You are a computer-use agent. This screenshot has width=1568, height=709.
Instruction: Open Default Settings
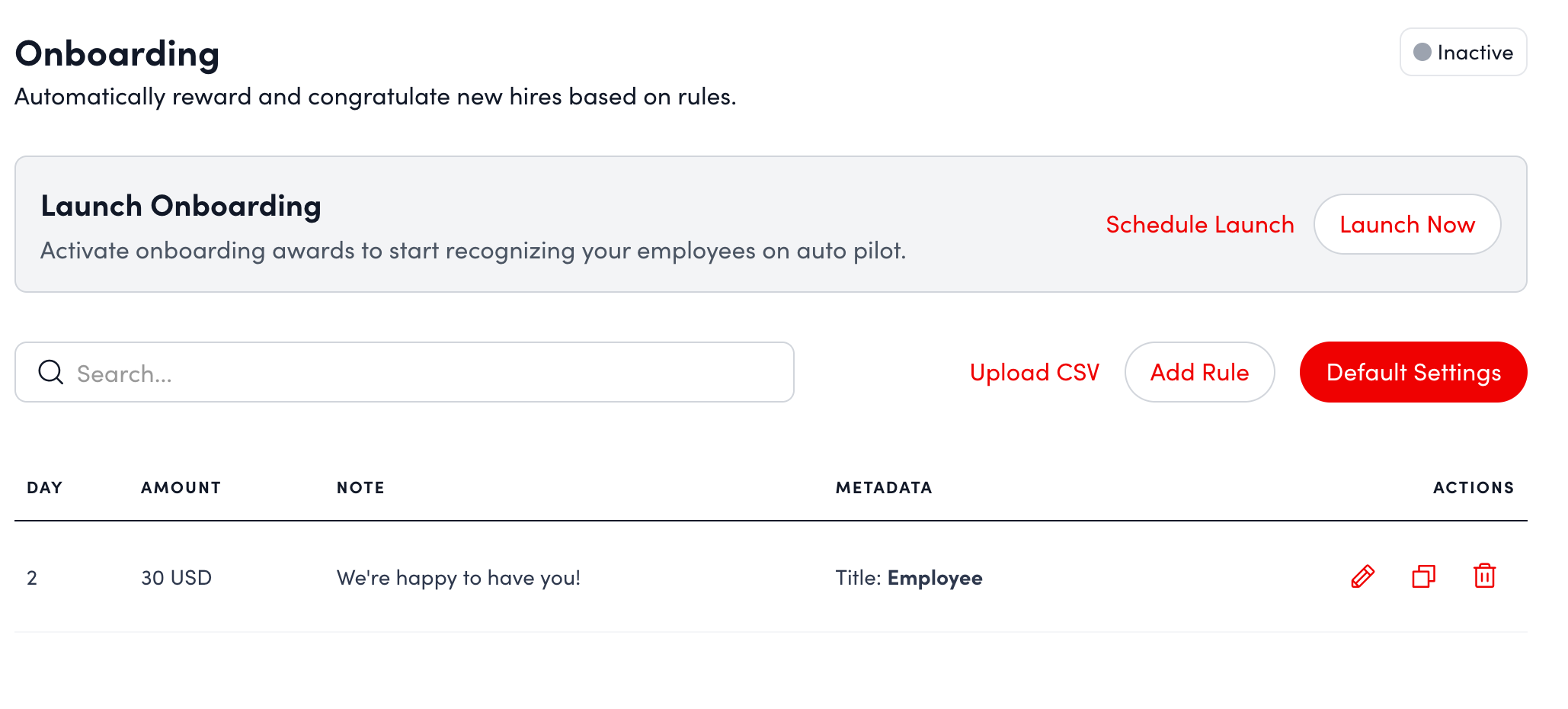(1413, 372)
